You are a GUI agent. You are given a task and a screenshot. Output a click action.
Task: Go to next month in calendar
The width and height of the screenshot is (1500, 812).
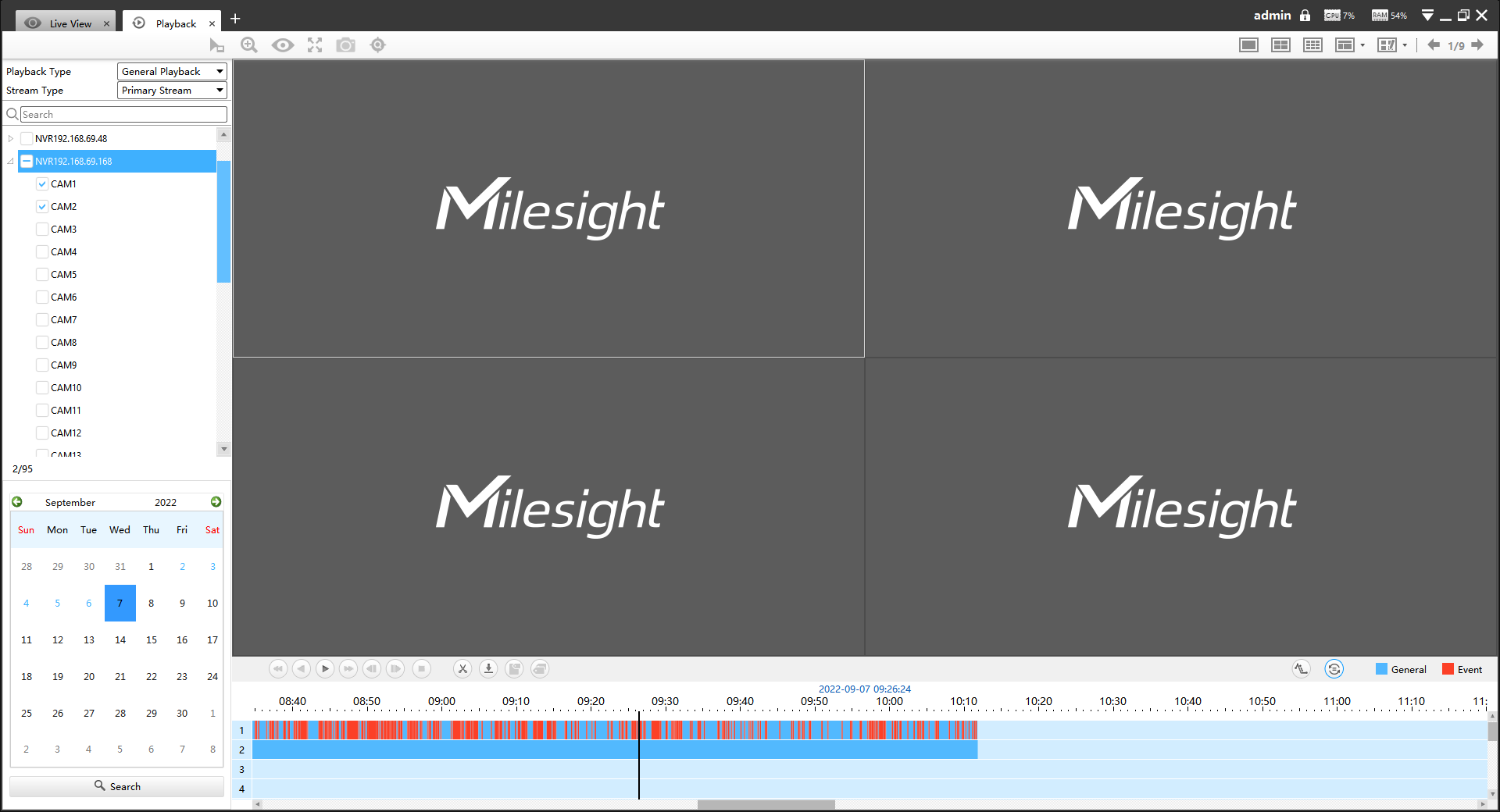point(216,502)
